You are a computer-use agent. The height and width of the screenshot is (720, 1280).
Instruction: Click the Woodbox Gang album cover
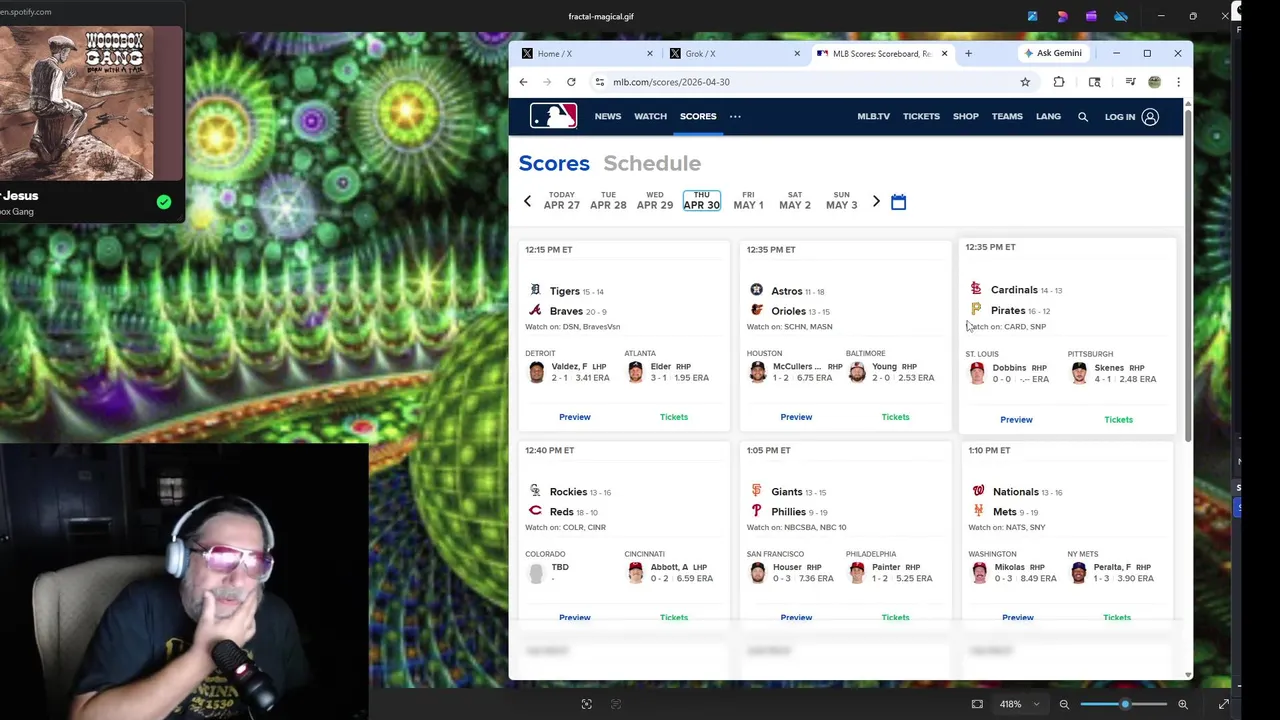coord(78,103)
